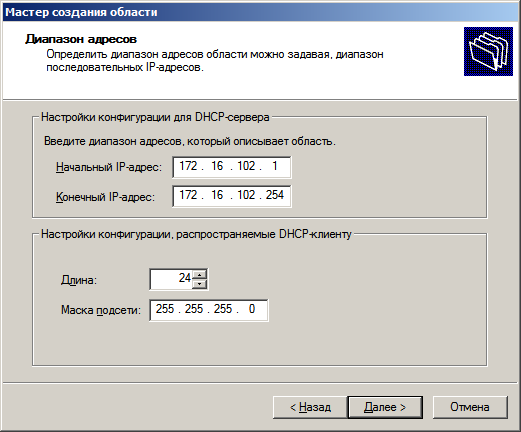This screenshot has height=432, width=521.
Task: Select third octet 255 of Маска подсети
Action: 223,309
